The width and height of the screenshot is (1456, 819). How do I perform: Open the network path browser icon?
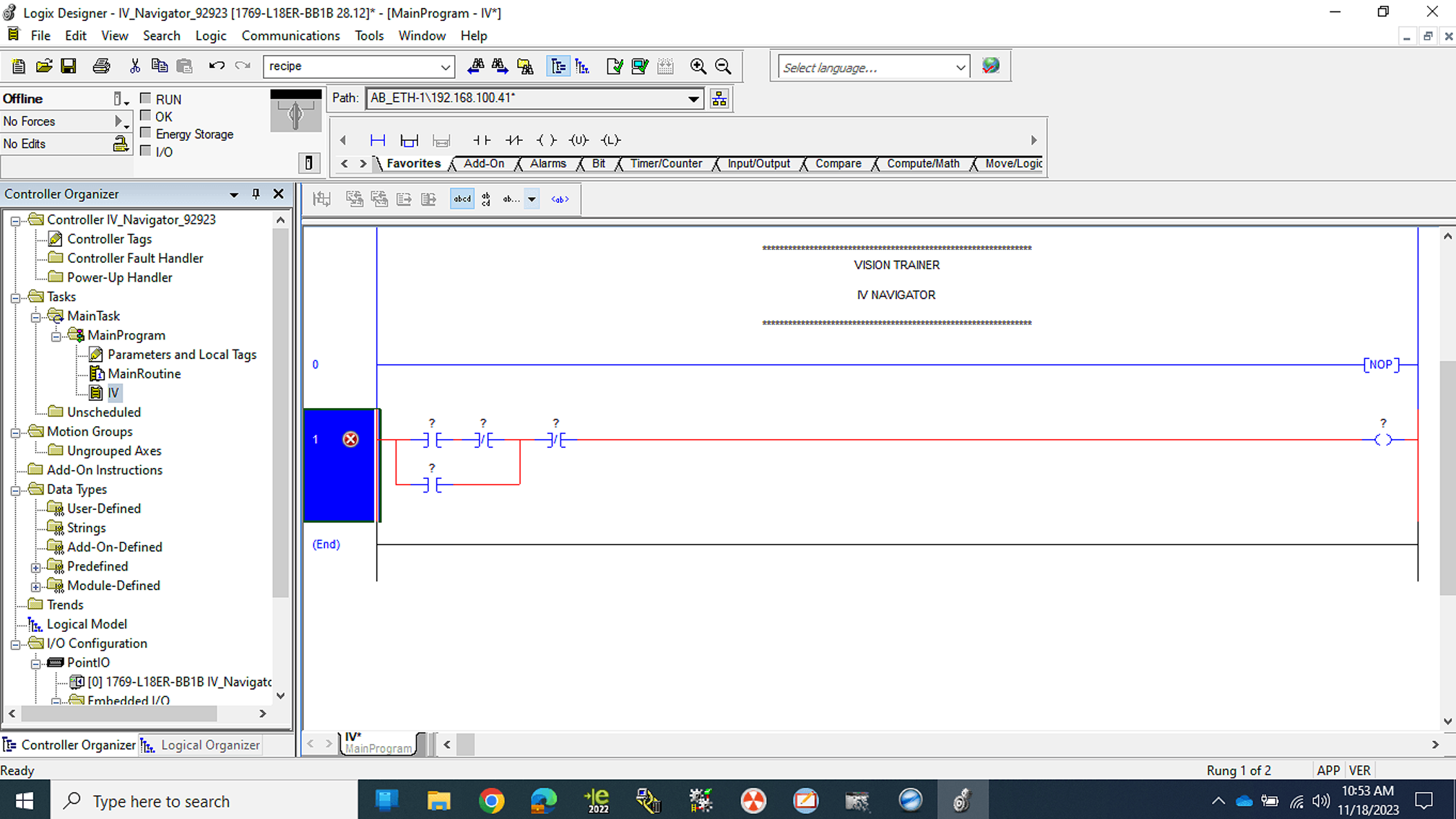tap(719, 99)
